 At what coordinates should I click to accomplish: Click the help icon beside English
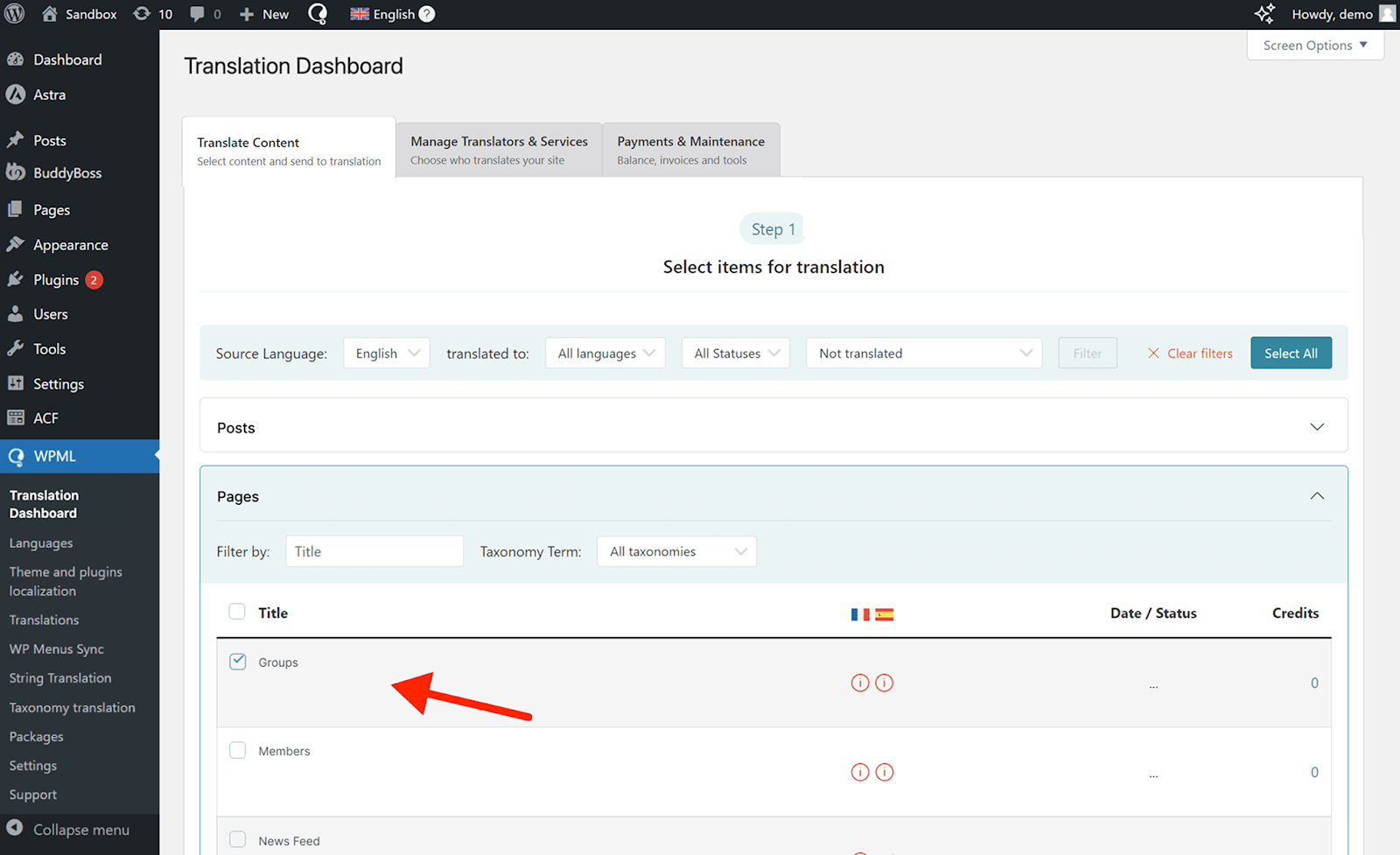pos(427,14)
